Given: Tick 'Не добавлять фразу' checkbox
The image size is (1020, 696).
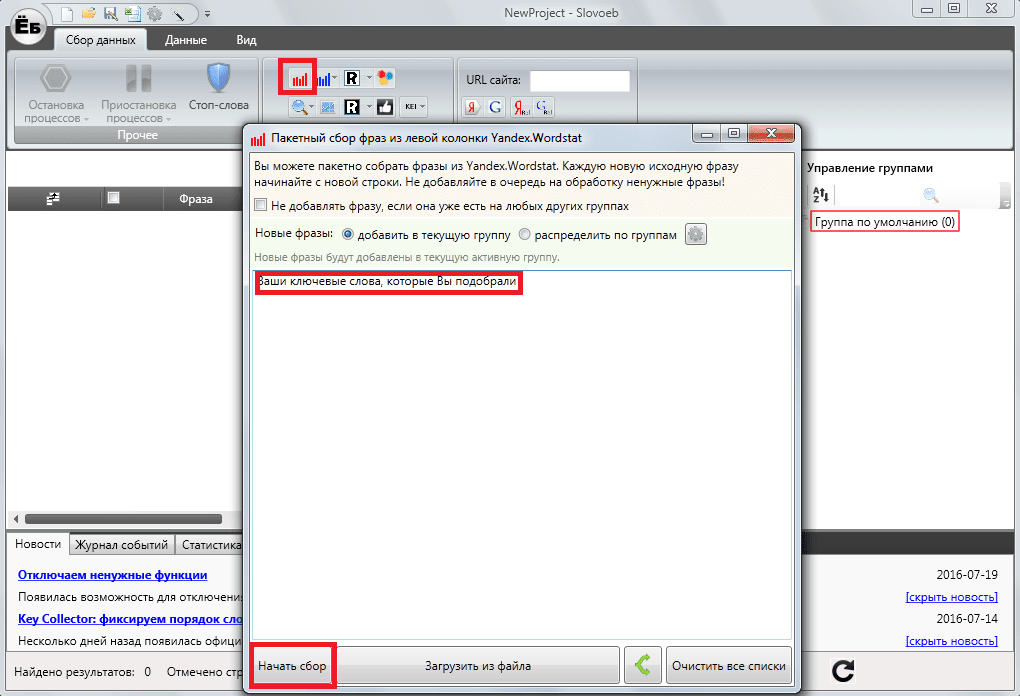Looking at the screenshot, I should tap(261, 205).
